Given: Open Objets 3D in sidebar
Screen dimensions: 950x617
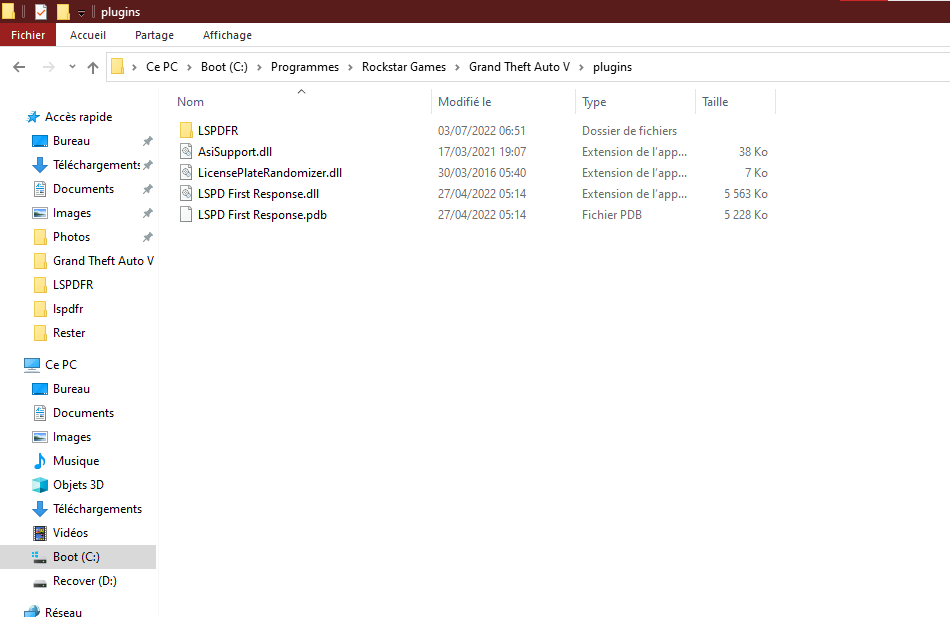Looking at the screenshot, I should point(78,485).
